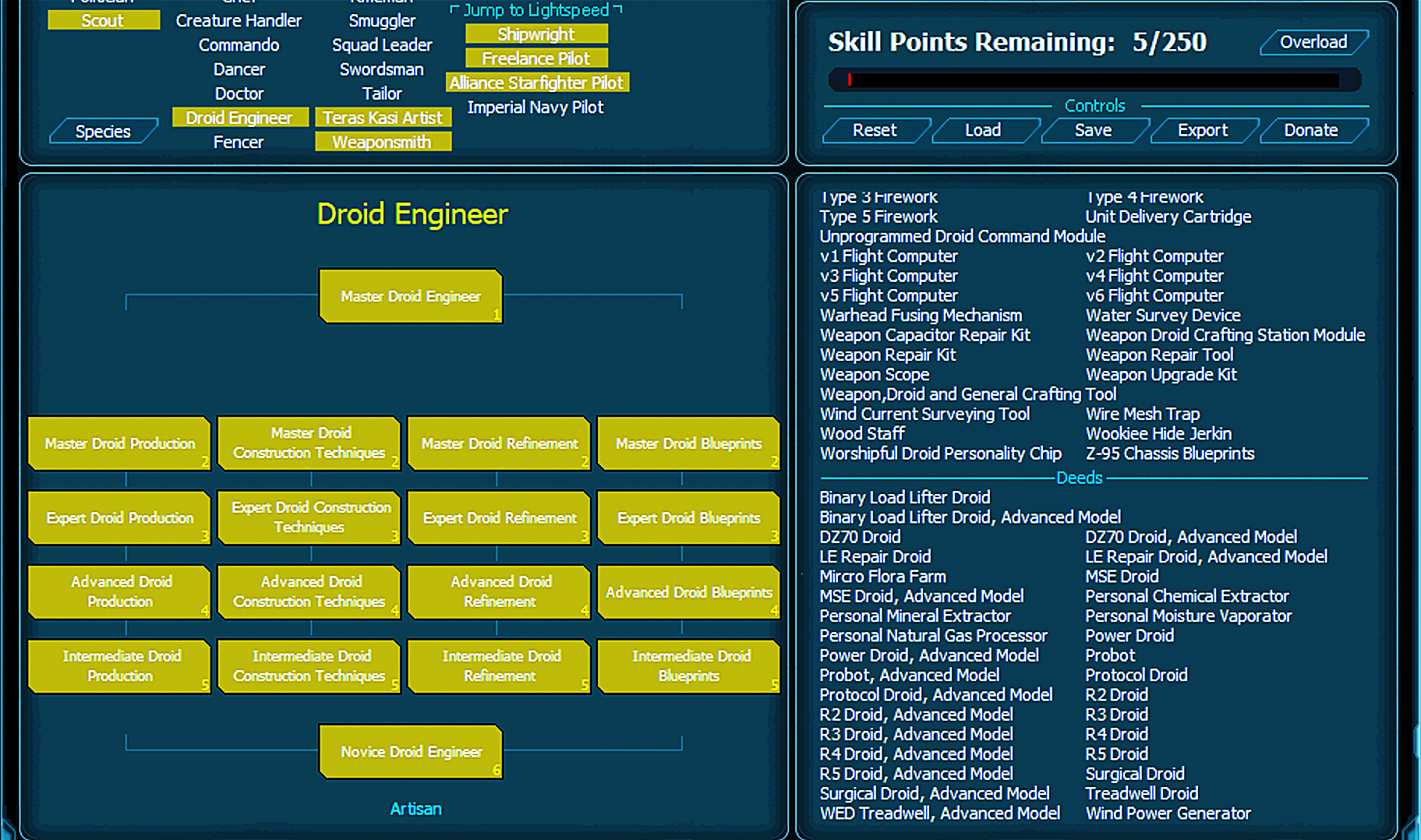Toggle the Novice Droid Engineer skill box
1421x840 pixels.
(x=410, y=752)
